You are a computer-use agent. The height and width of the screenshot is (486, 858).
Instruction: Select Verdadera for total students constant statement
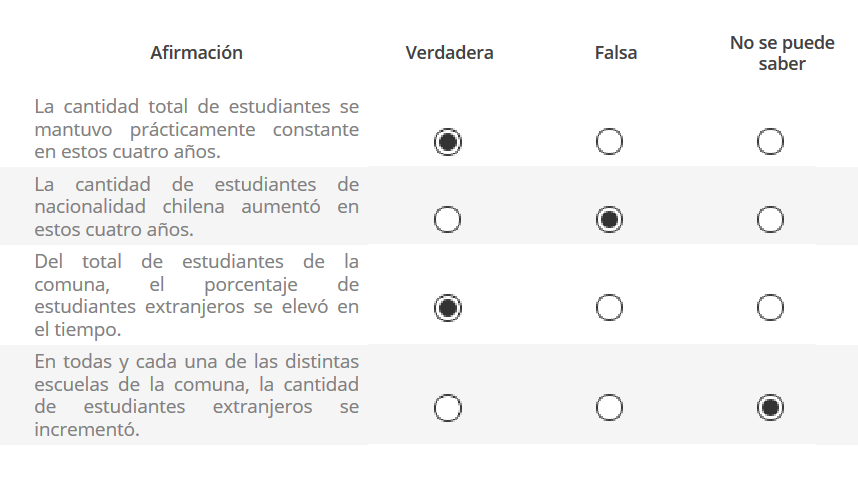click(x=448, y=142)
